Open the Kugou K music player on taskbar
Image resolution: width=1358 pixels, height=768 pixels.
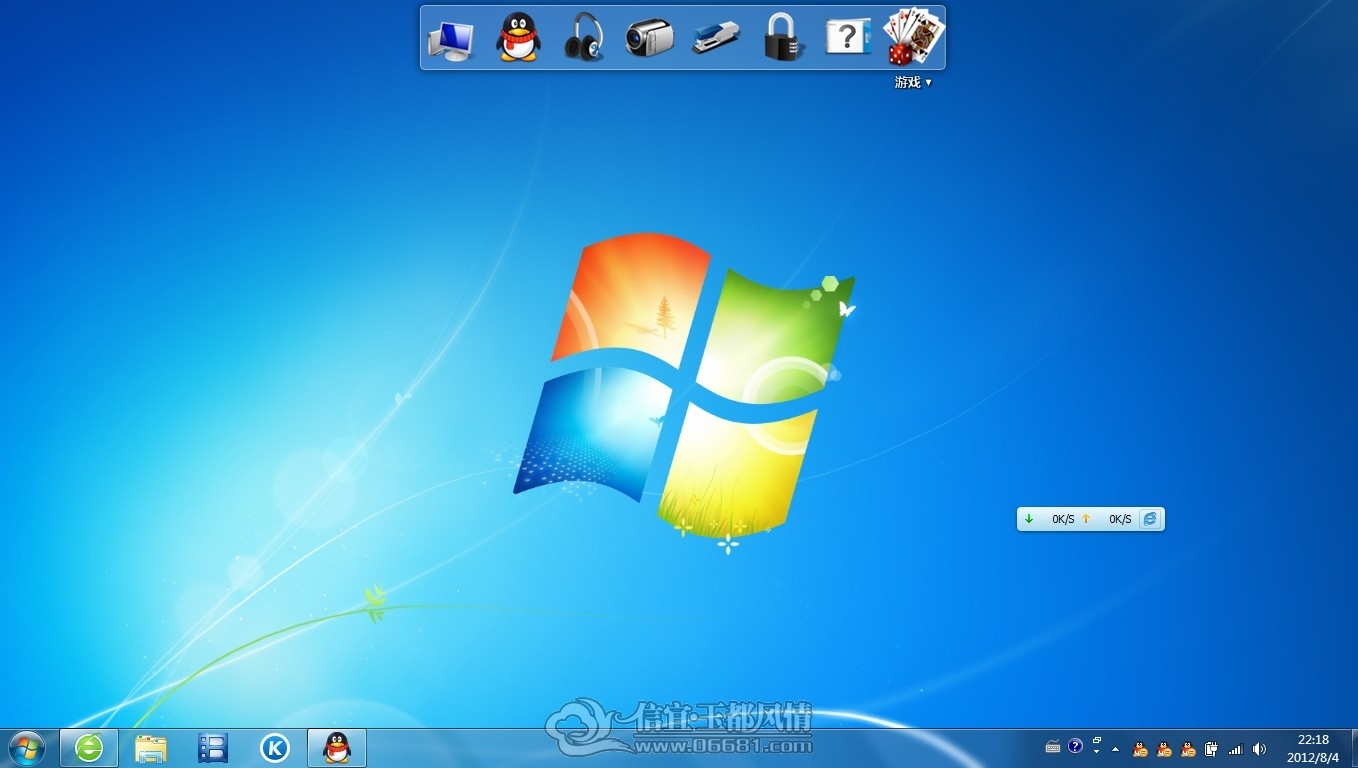[274, 748]
